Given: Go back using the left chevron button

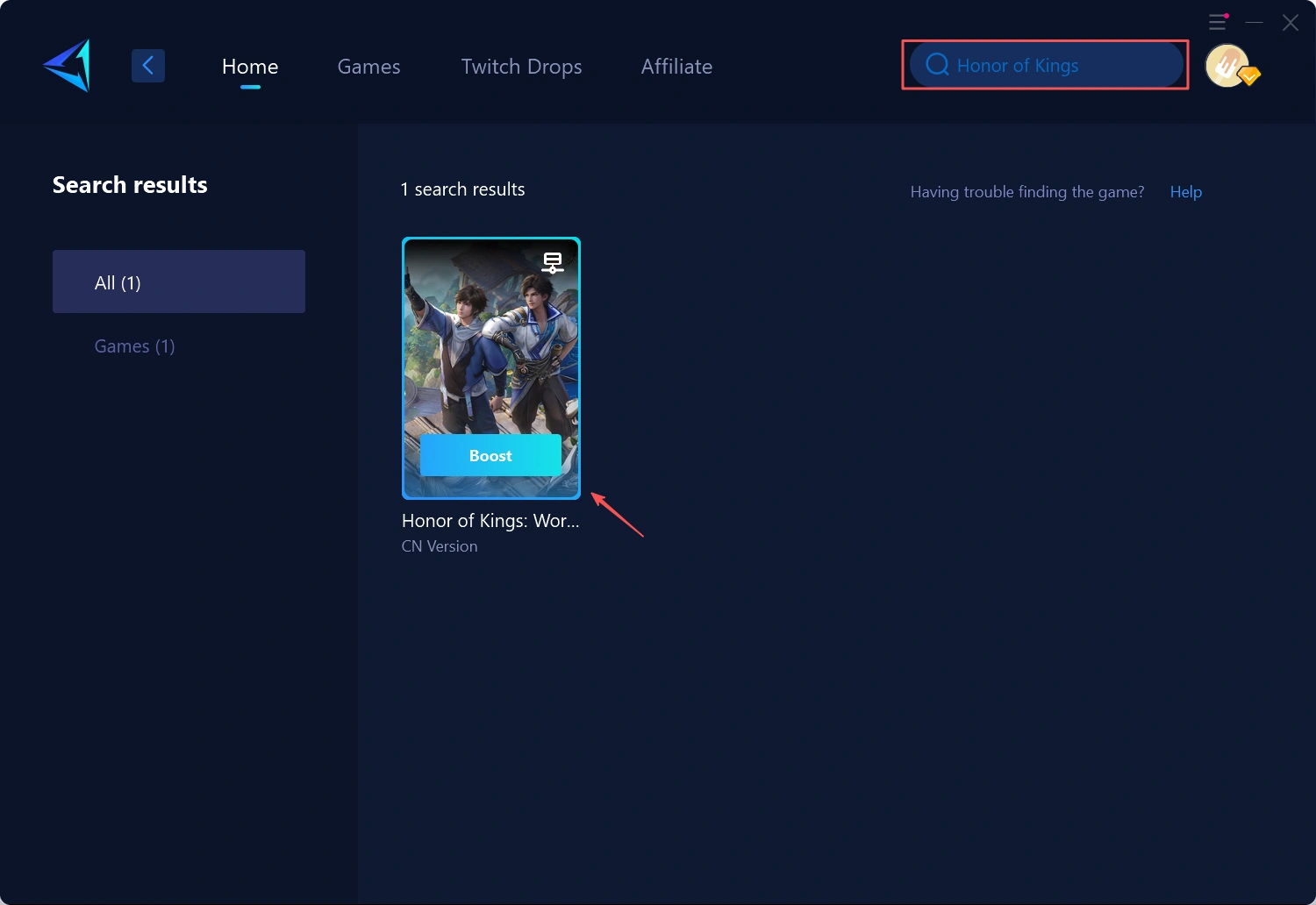Looking at the screenshot, I should [148, 66].
